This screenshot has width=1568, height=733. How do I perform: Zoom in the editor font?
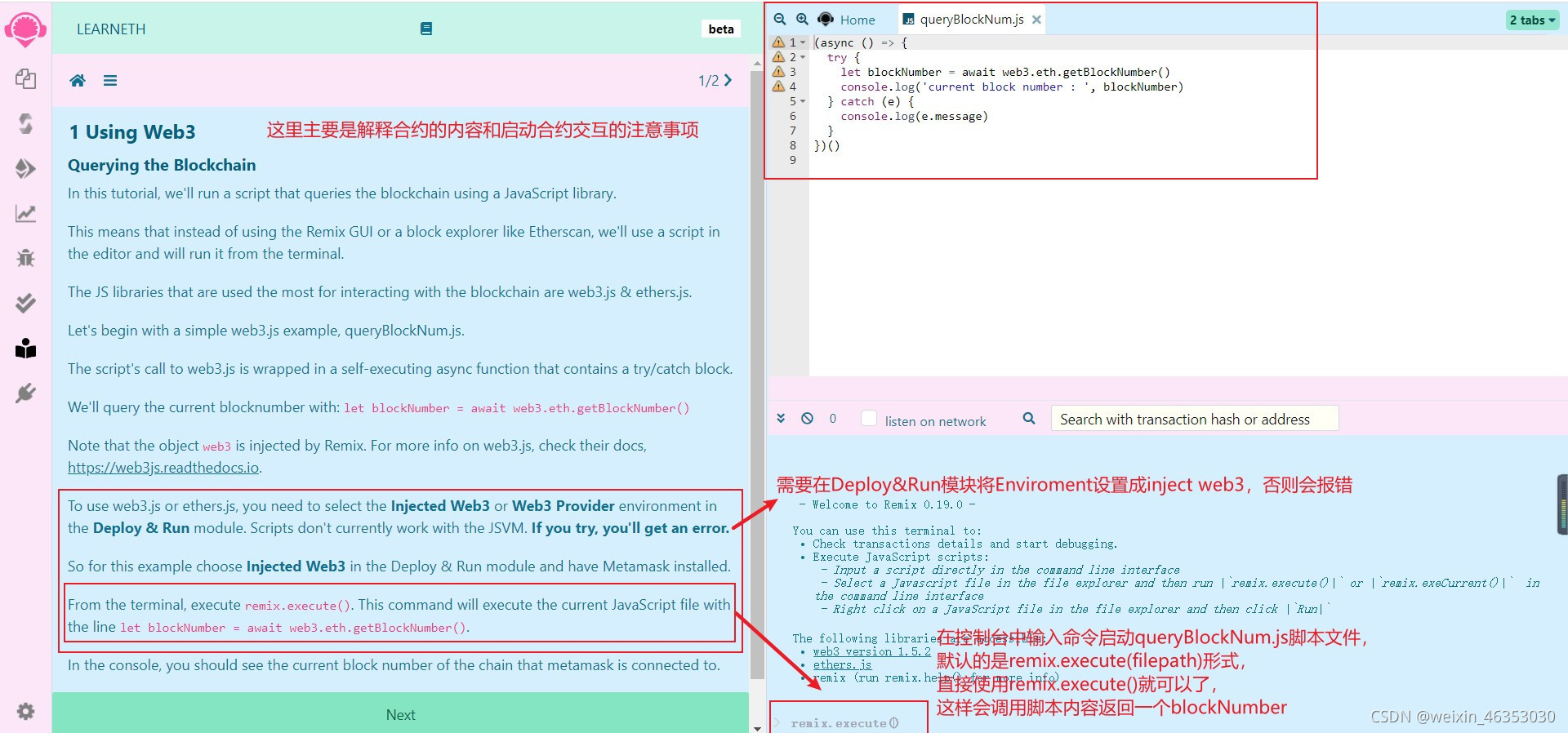click(x=802, y=19)
